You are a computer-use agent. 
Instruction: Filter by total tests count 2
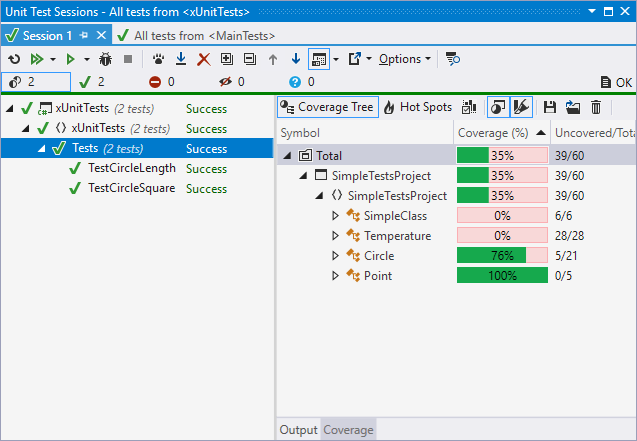36,82
